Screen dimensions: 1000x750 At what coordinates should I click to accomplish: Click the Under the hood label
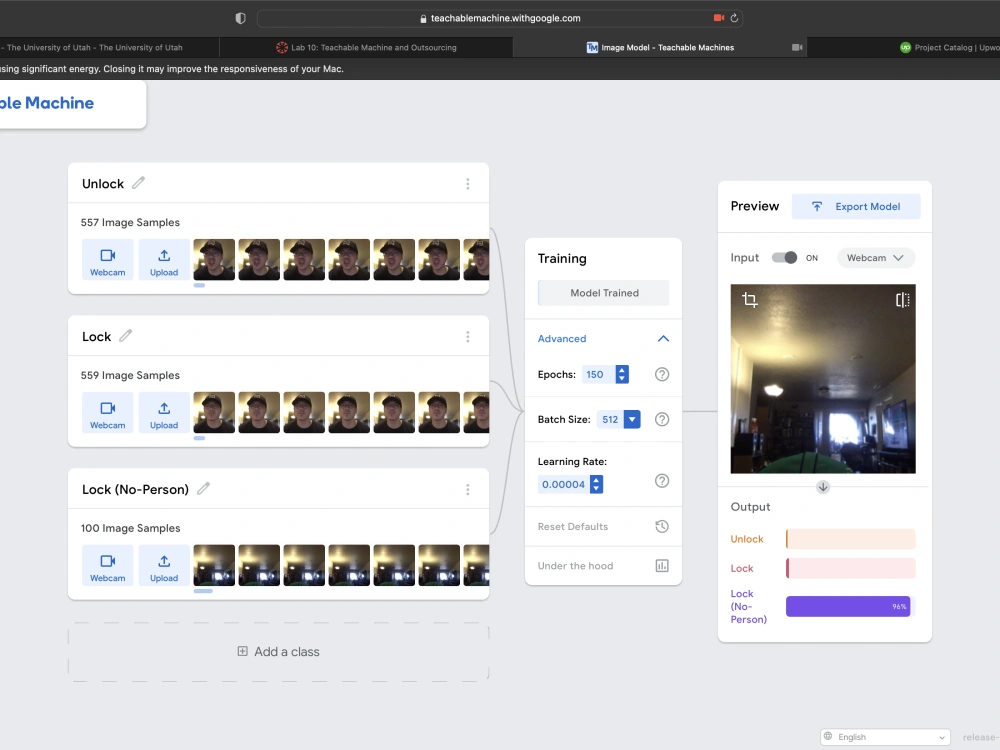(575, 566)
